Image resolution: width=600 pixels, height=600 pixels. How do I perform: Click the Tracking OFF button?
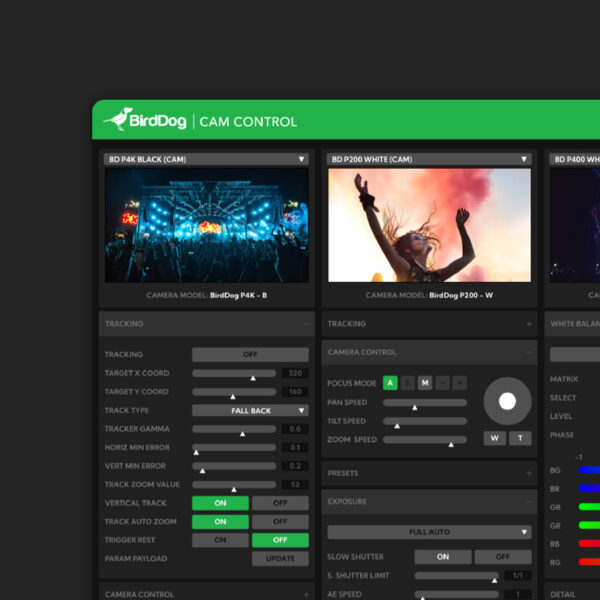coord(250,354)
